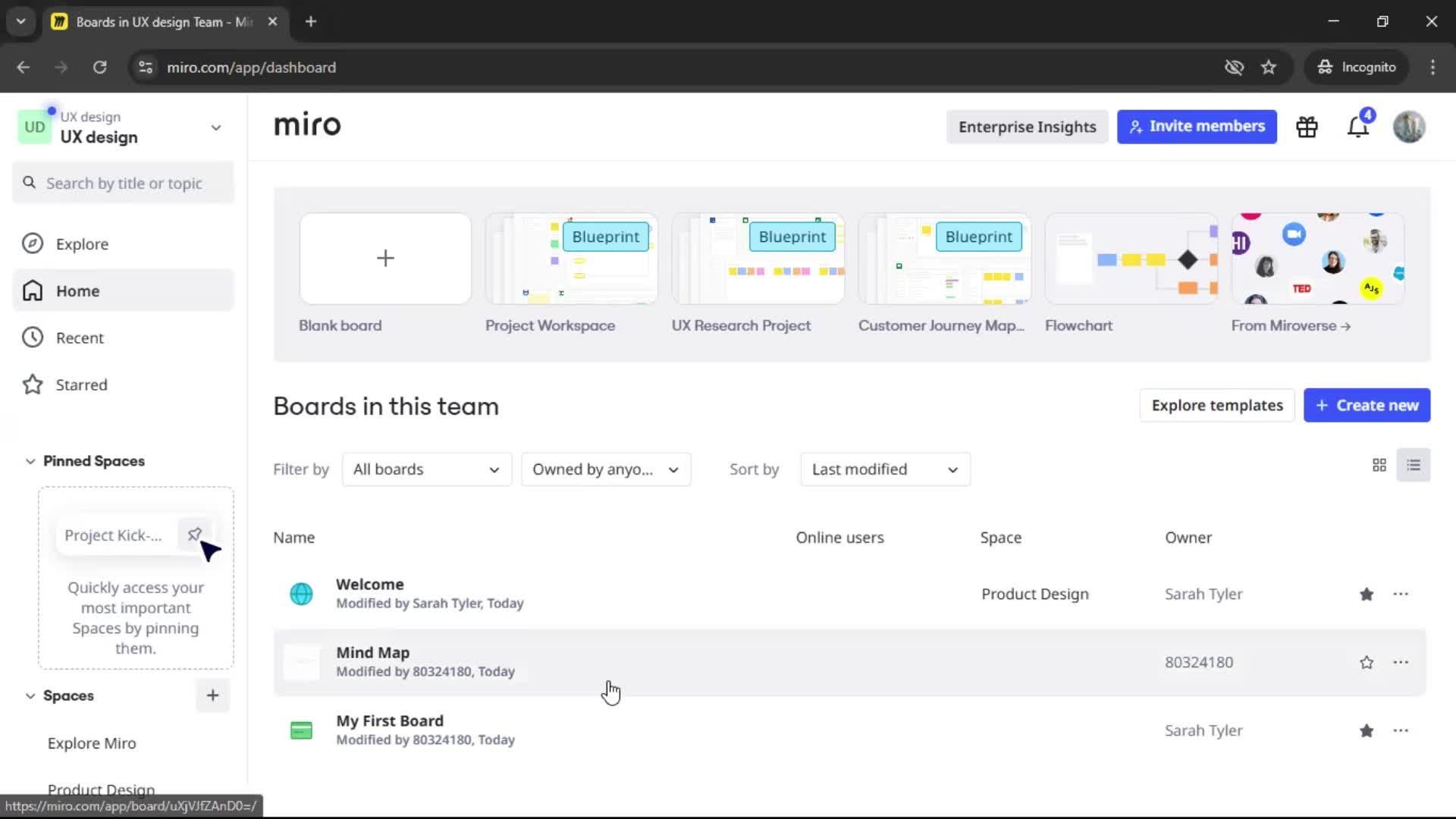Viewport: 1456px width, 819px height.
Task: Star the Mind Map board
Action: (x=1367, y=663)
